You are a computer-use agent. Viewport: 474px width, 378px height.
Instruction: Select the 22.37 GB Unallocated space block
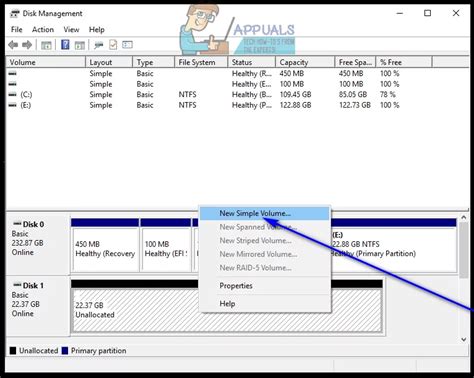[227, 306]
